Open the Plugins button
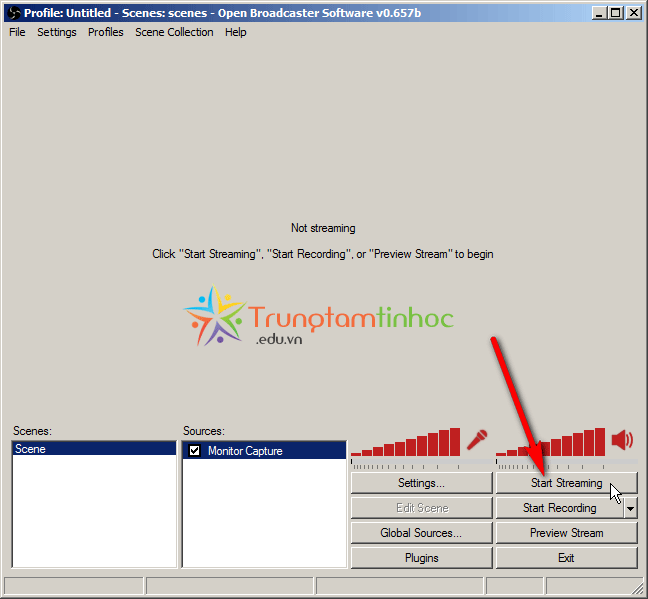 click(x=422, y=558)
